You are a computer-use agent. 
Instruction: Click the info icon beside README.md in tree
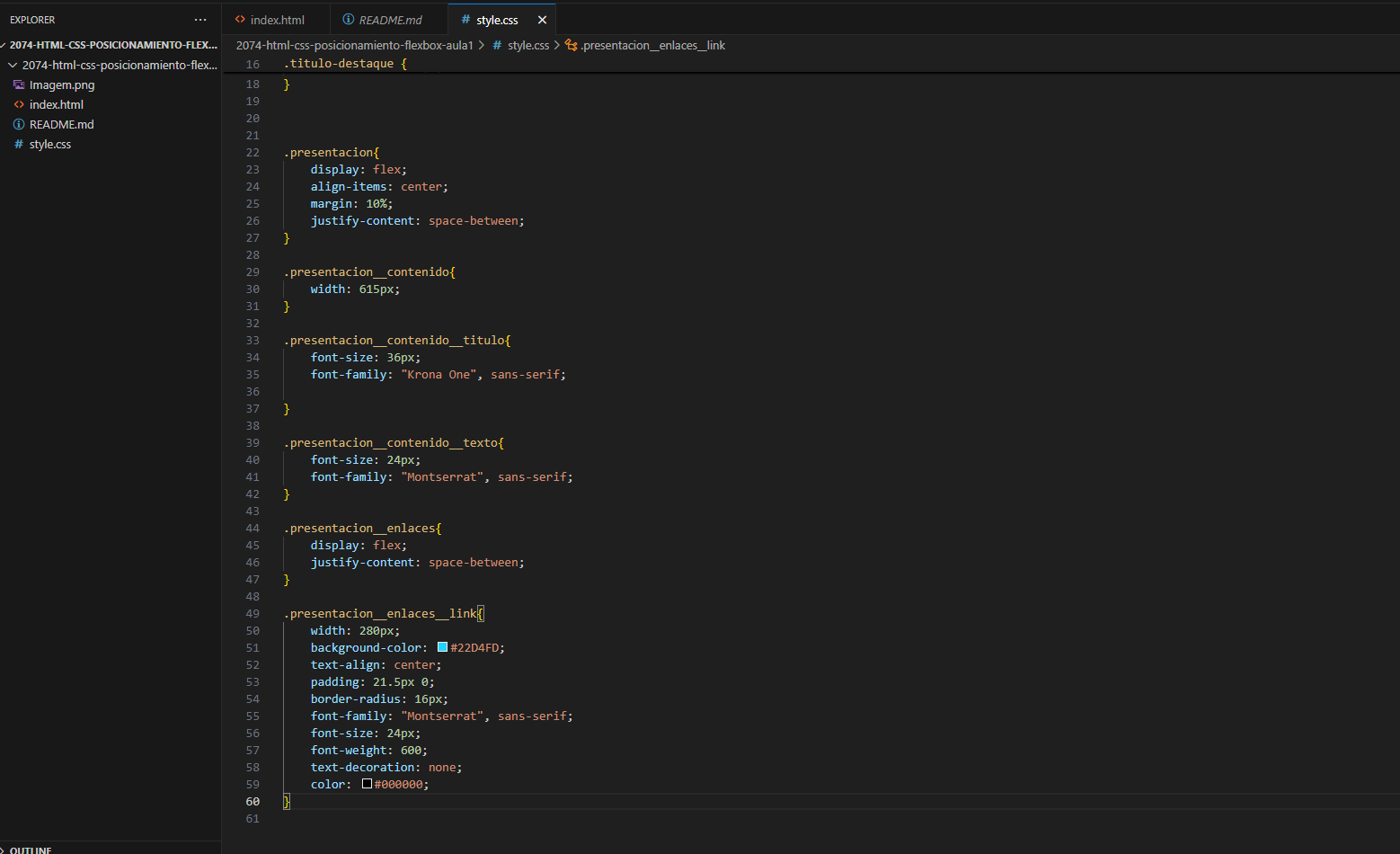[19, 124]
